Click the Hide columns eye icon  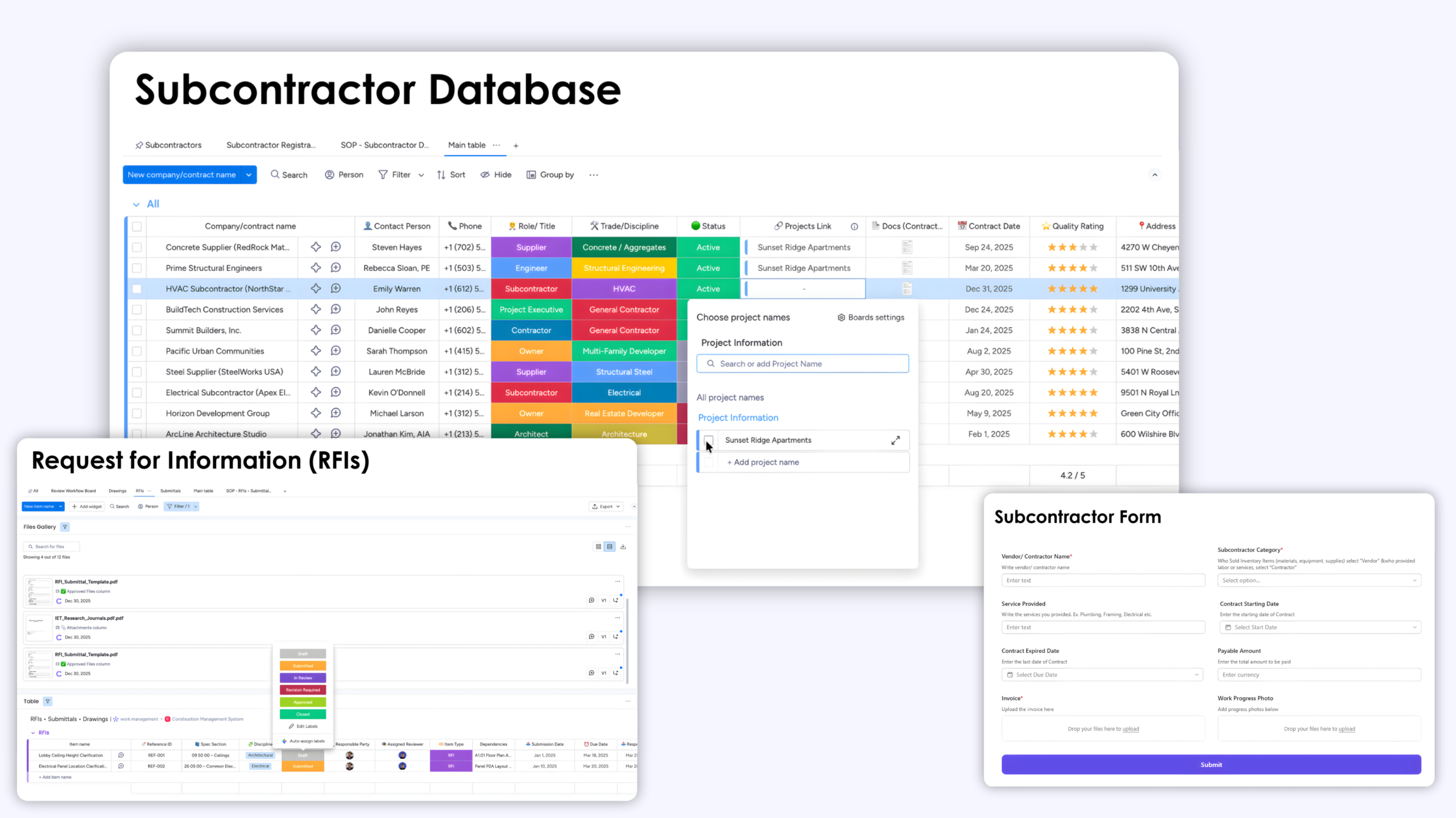[485, 175]
